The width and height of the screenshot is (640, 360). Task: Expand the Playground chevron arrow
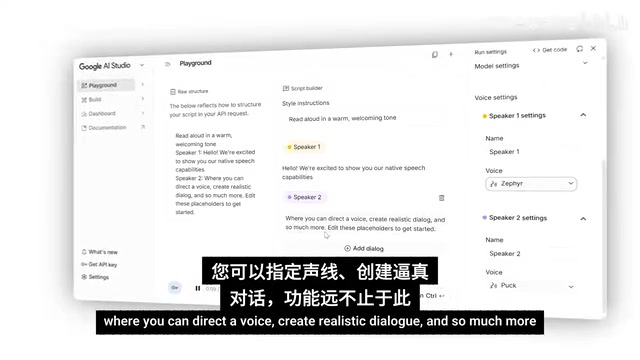[x=142, y=84]
